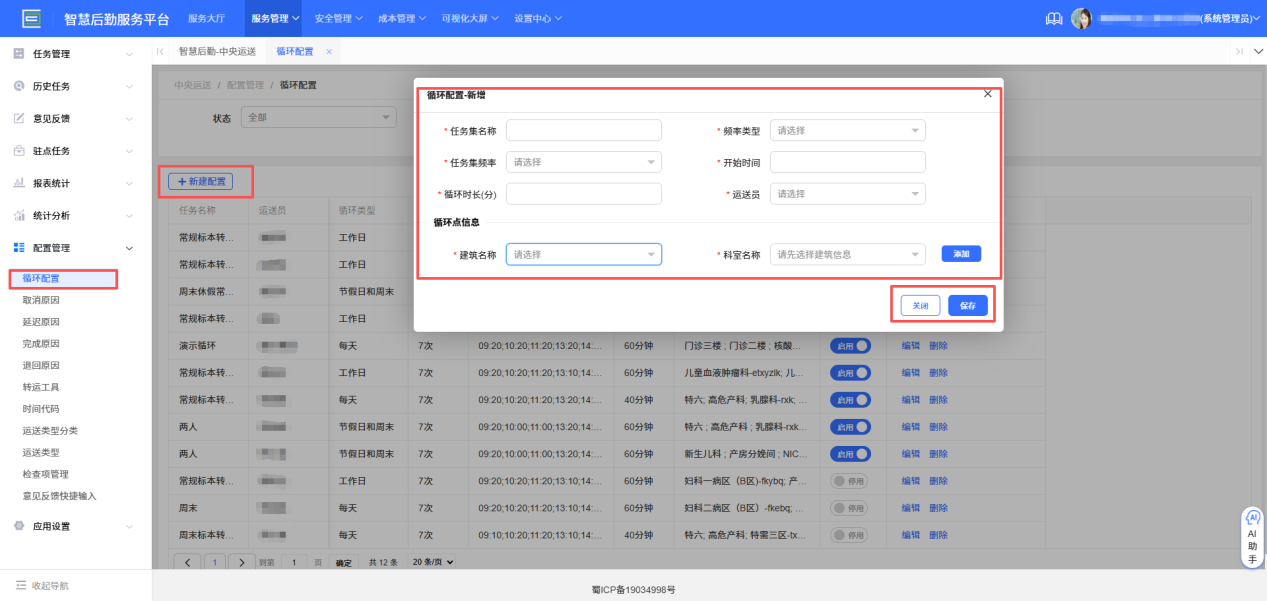Open the AI 助手 assistant
The height and width of the screenshot is (601, 1267).
(x=1251, y=536)
